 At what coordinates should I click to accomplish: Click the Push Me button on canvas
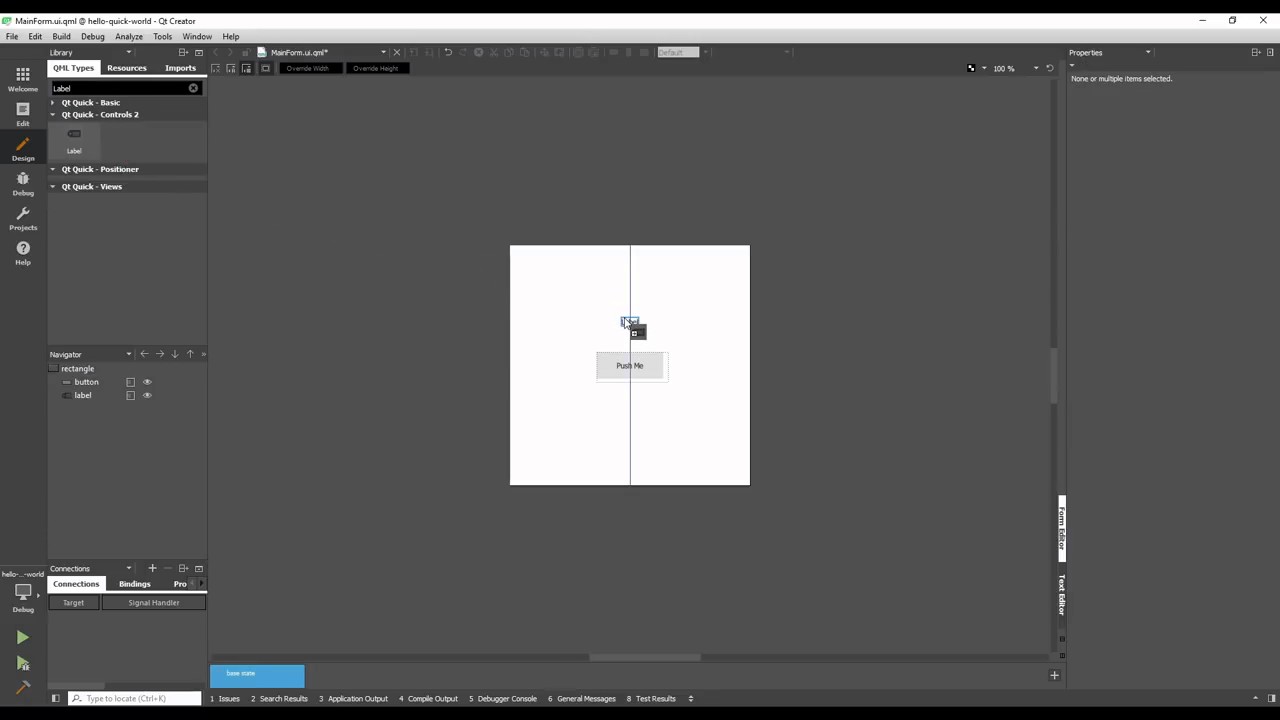630,366
